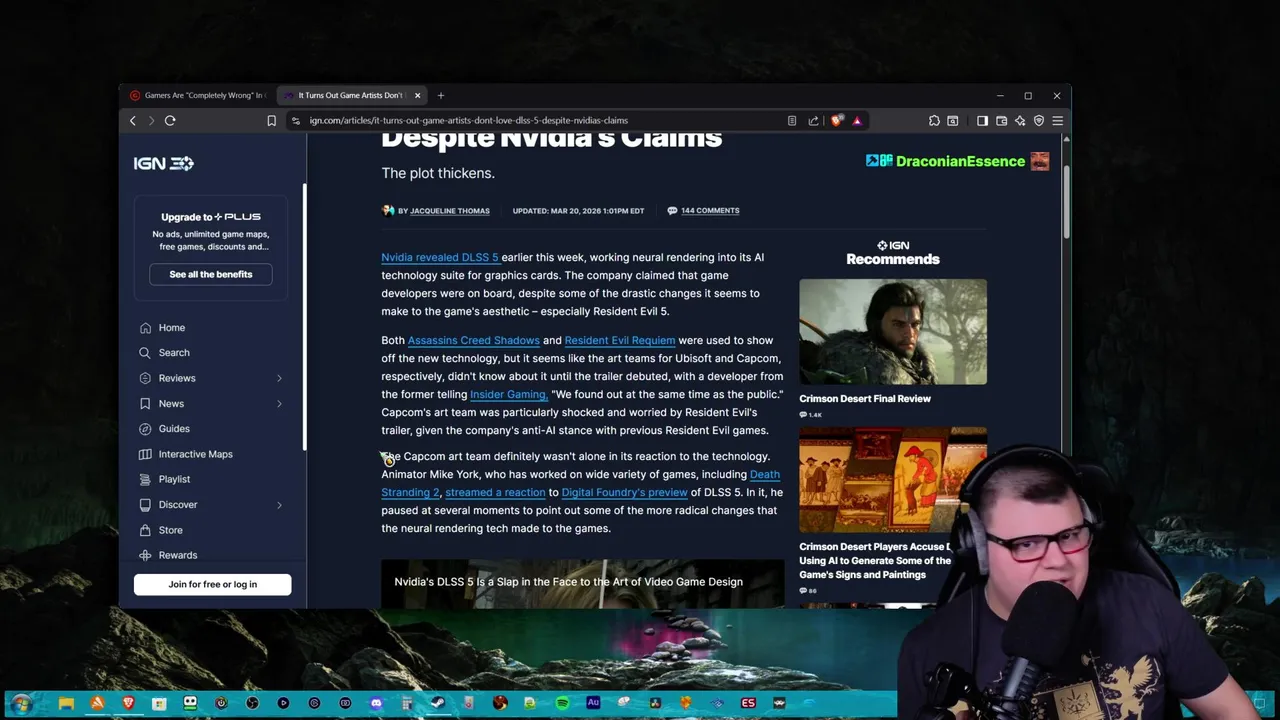Screen dimensions: 1280x720
Task: Open Brave Shields lion icon
Action: (x=837, y=121)
